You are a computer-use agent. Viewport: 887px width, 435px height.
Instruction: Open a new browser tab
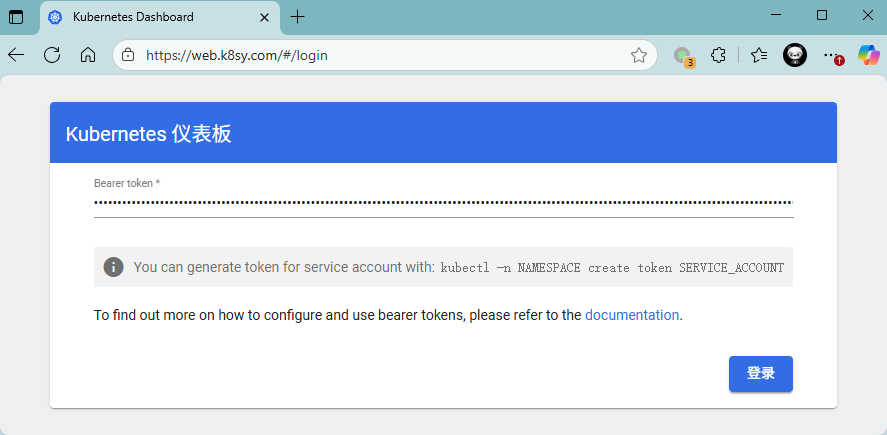(x=297, y=16)
